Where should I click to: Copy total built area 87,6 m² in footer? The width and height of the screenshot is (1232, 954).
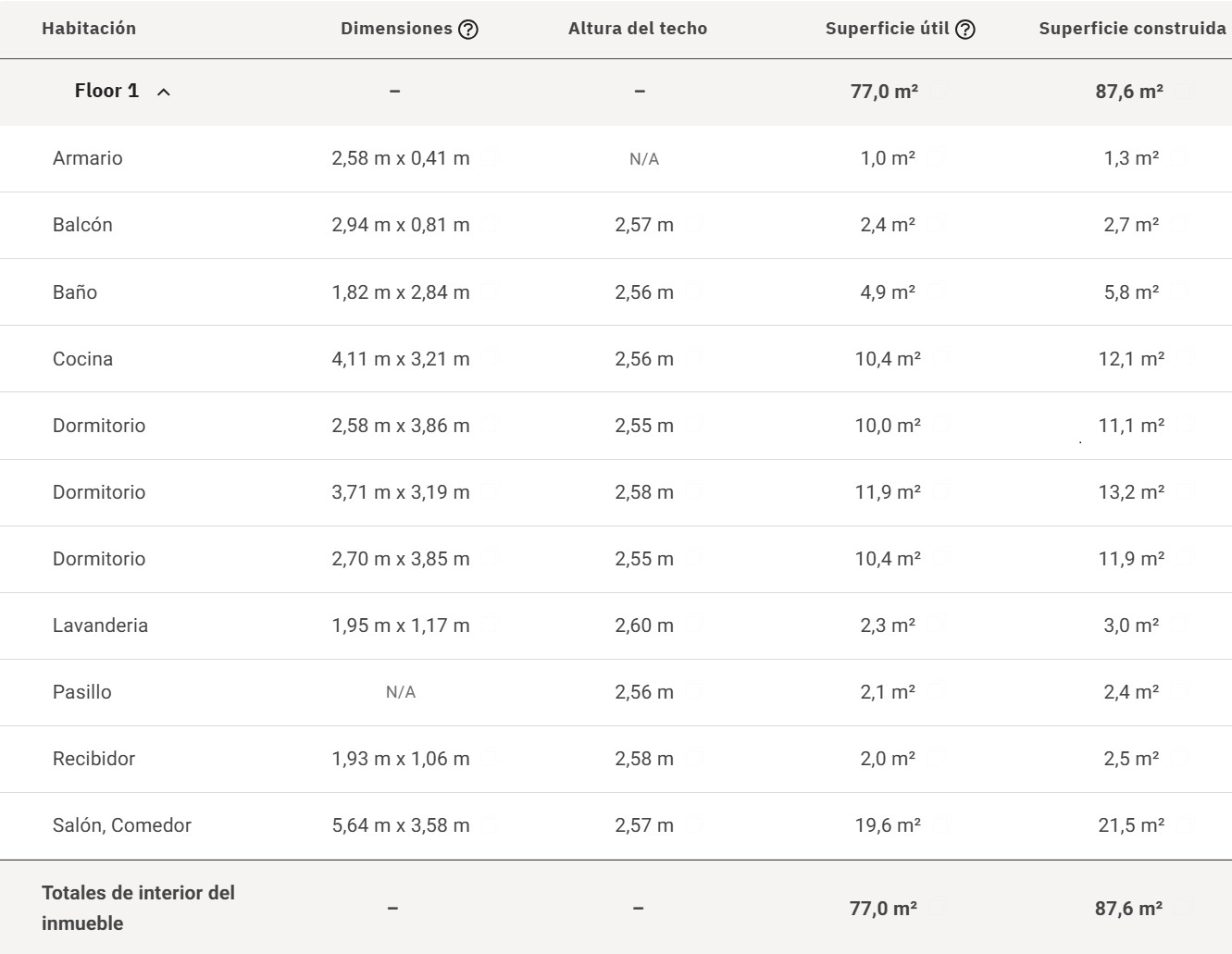coord(1184,908)
